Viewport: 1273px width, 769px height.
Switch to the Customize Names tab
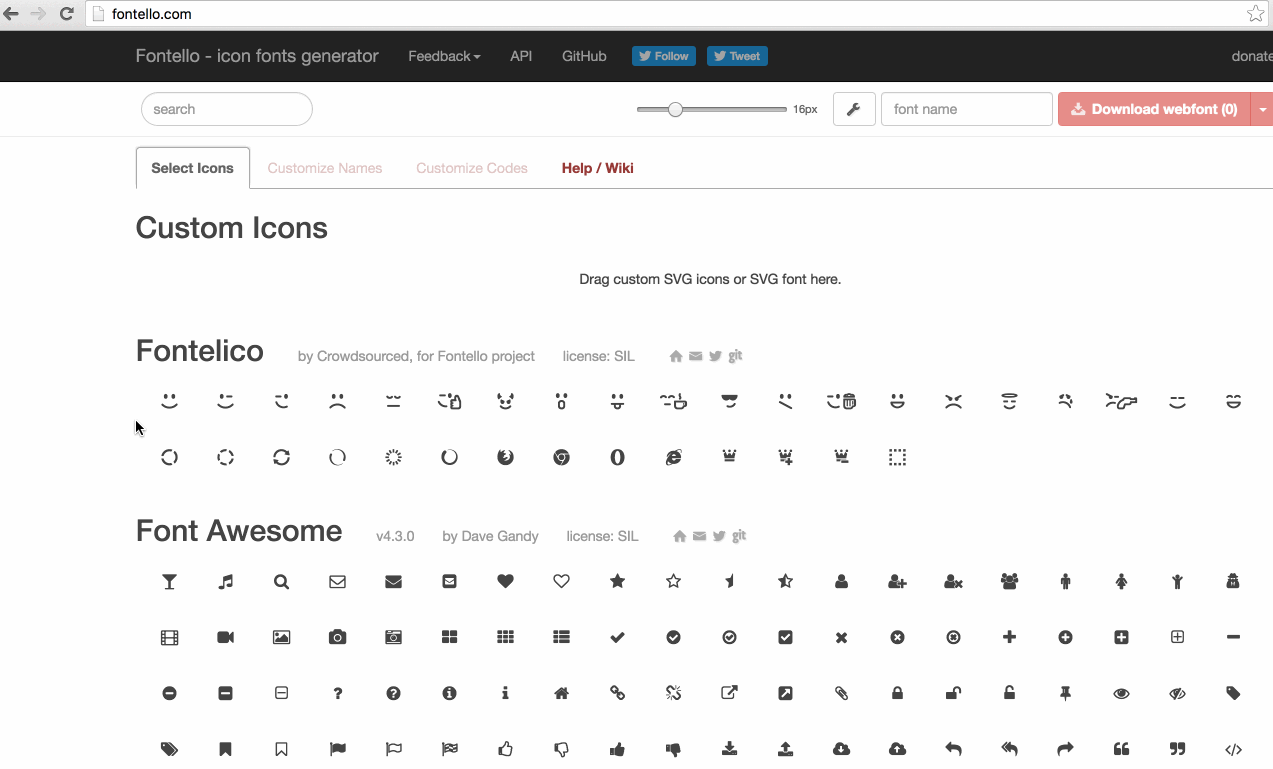[x=325, y=168]
